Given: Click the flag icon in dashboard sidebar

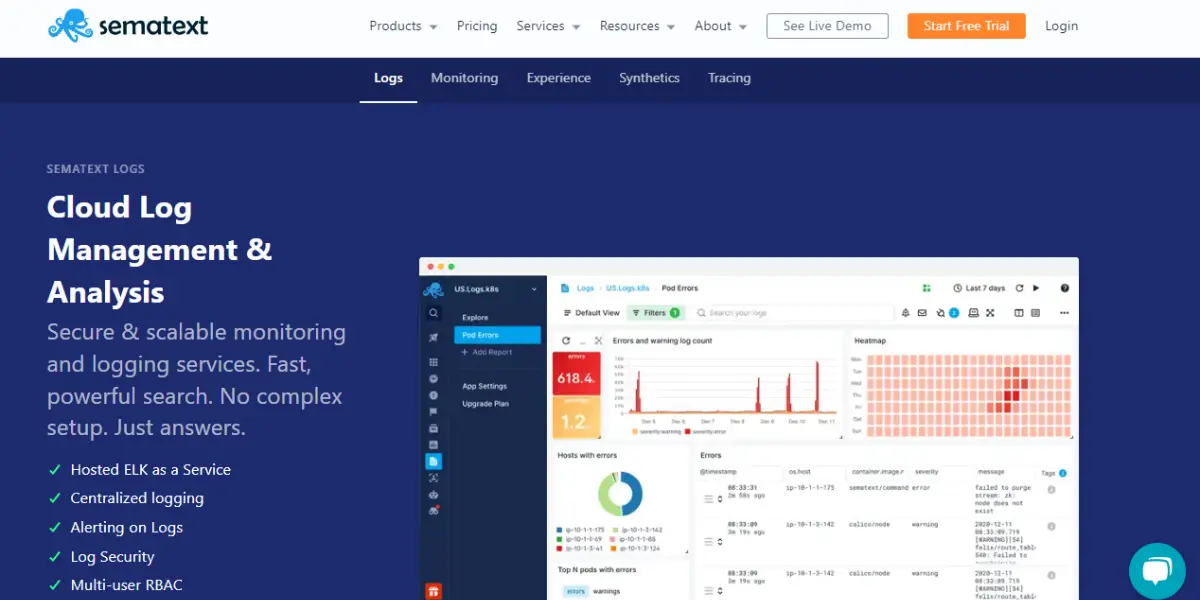Looking at the screenshot, I should tap(434, 411).
